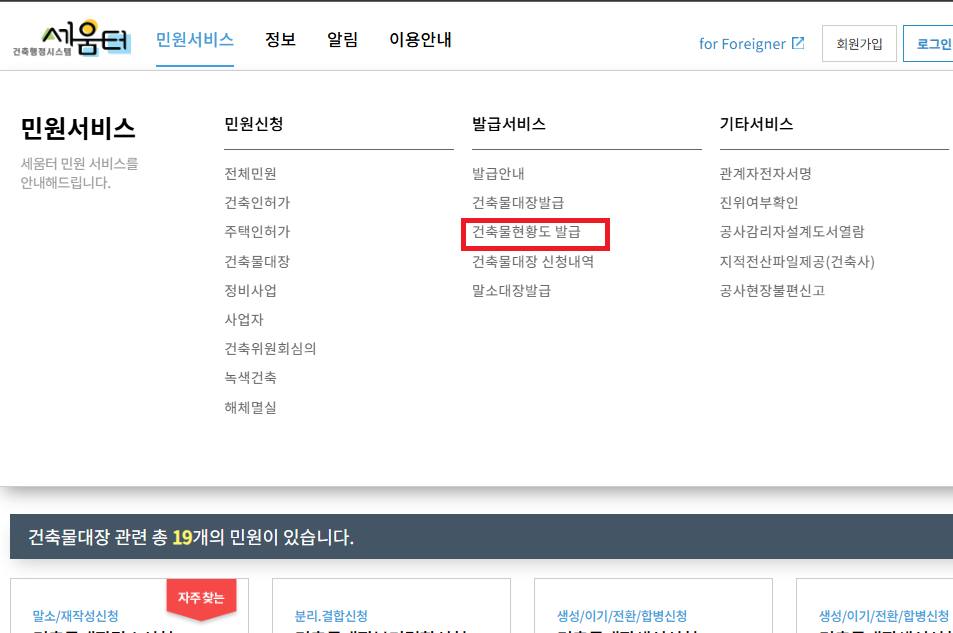Open the 분리.결합신청 card
953x633 pixels.
(x=391, y=606)
